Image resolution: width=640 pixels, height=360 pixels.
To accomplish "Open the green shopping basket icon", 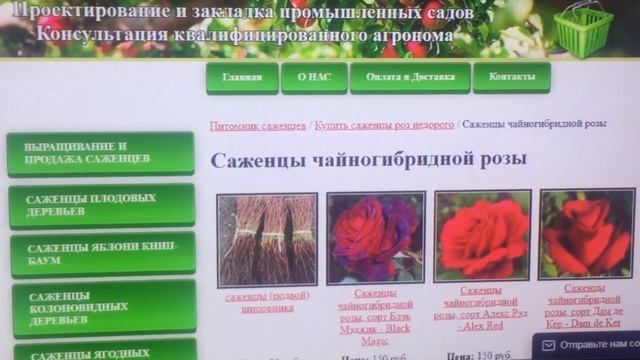I will 584,29.
